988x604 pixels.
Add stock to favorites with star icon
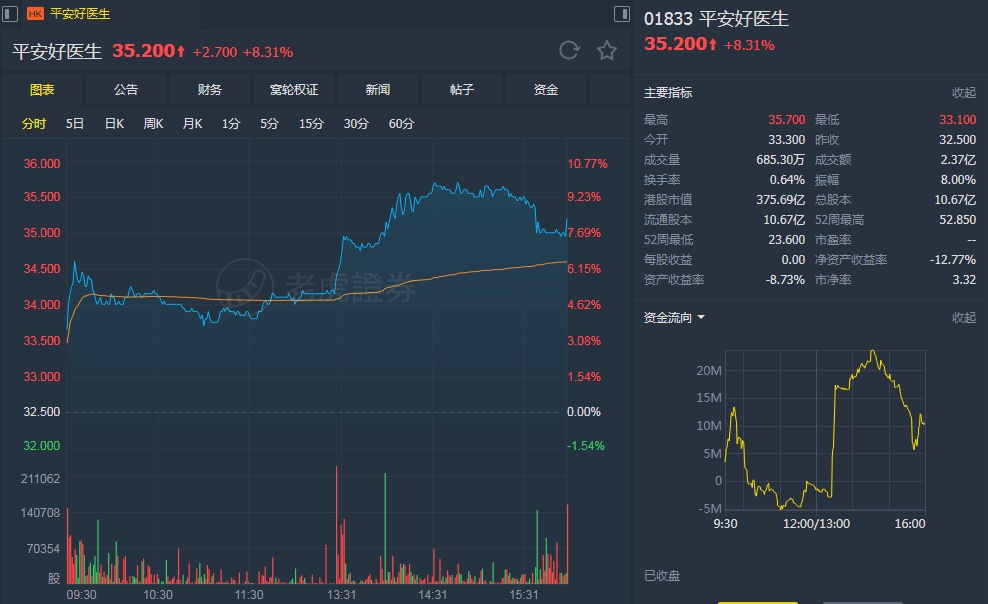(x=607, y=50)
